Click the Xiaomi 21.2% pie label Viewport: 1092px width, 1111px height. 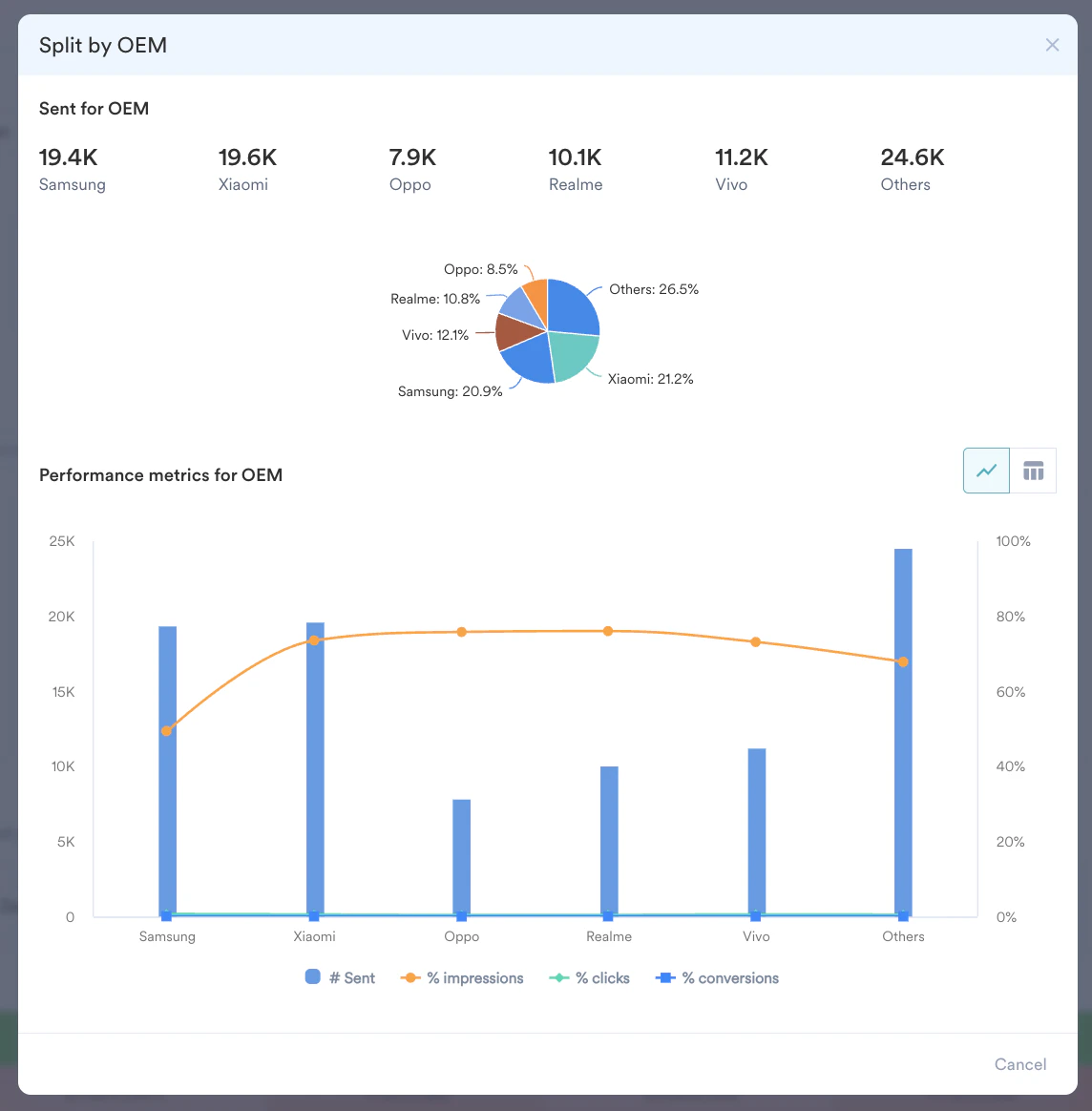point(651,379)
